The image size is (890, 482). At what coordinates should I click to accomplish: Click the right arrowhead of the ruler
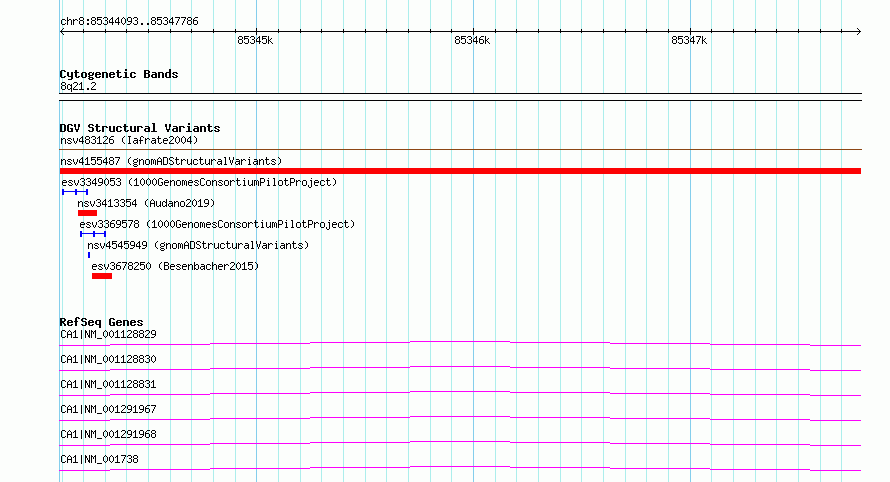[859, 31]
